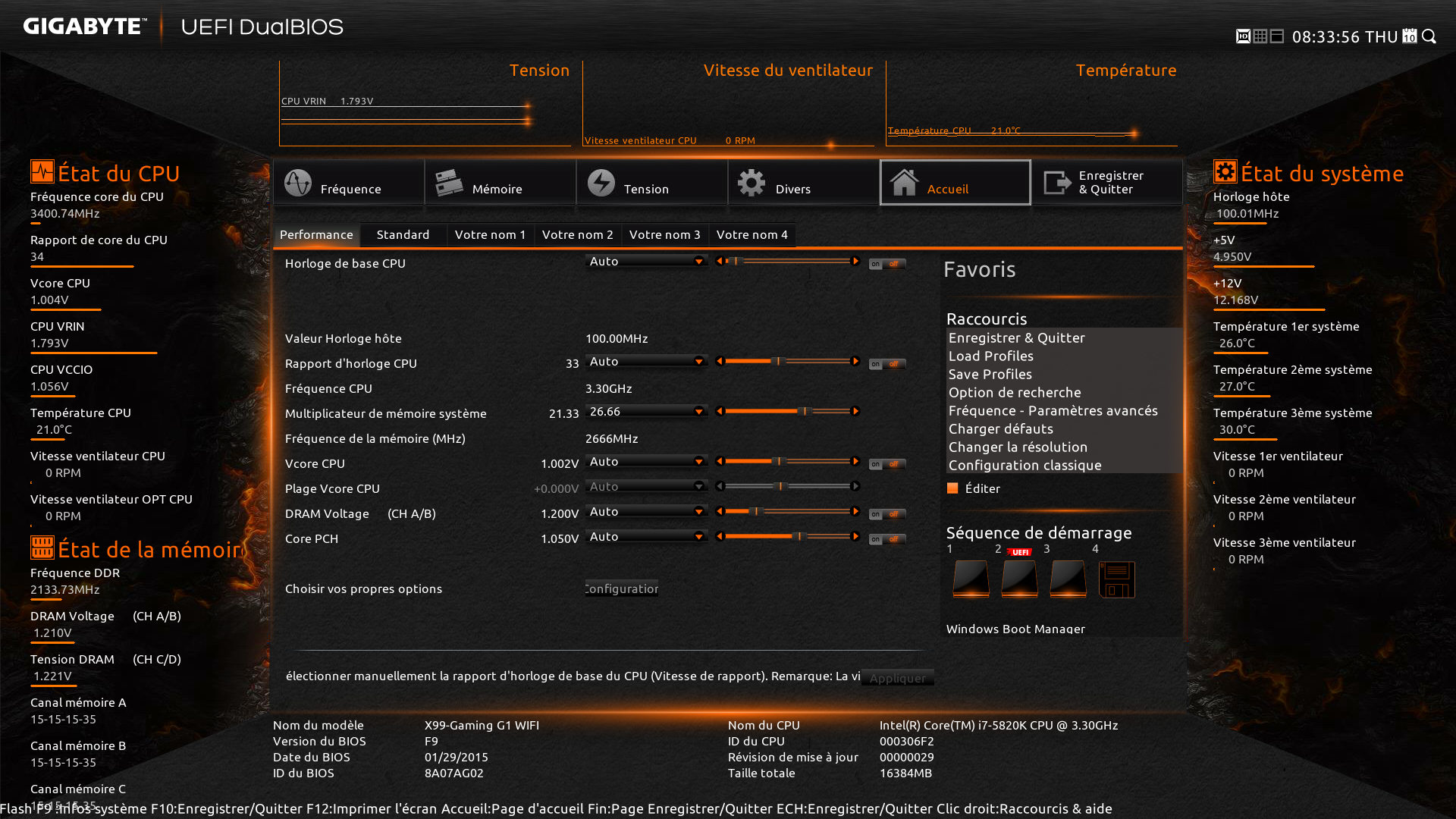Image resolution: width=1456 pixels, height=819 pixels.
Task: Expand Plage Vcore CPU dropdown
Action: (x=647, y=486)
